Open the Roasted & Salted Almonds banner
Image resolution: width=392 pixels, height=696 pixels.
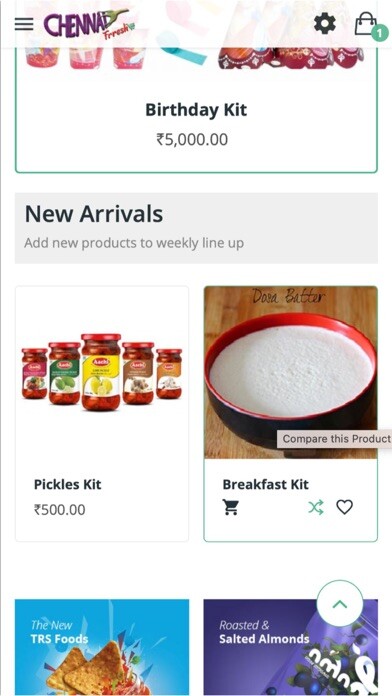[x=291, y=647]
